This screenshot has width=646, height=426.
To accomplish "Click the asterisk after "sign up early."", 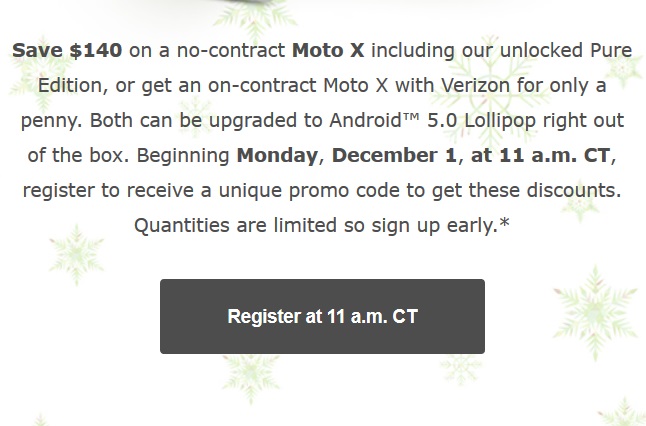I will click(x=504, y=224).
